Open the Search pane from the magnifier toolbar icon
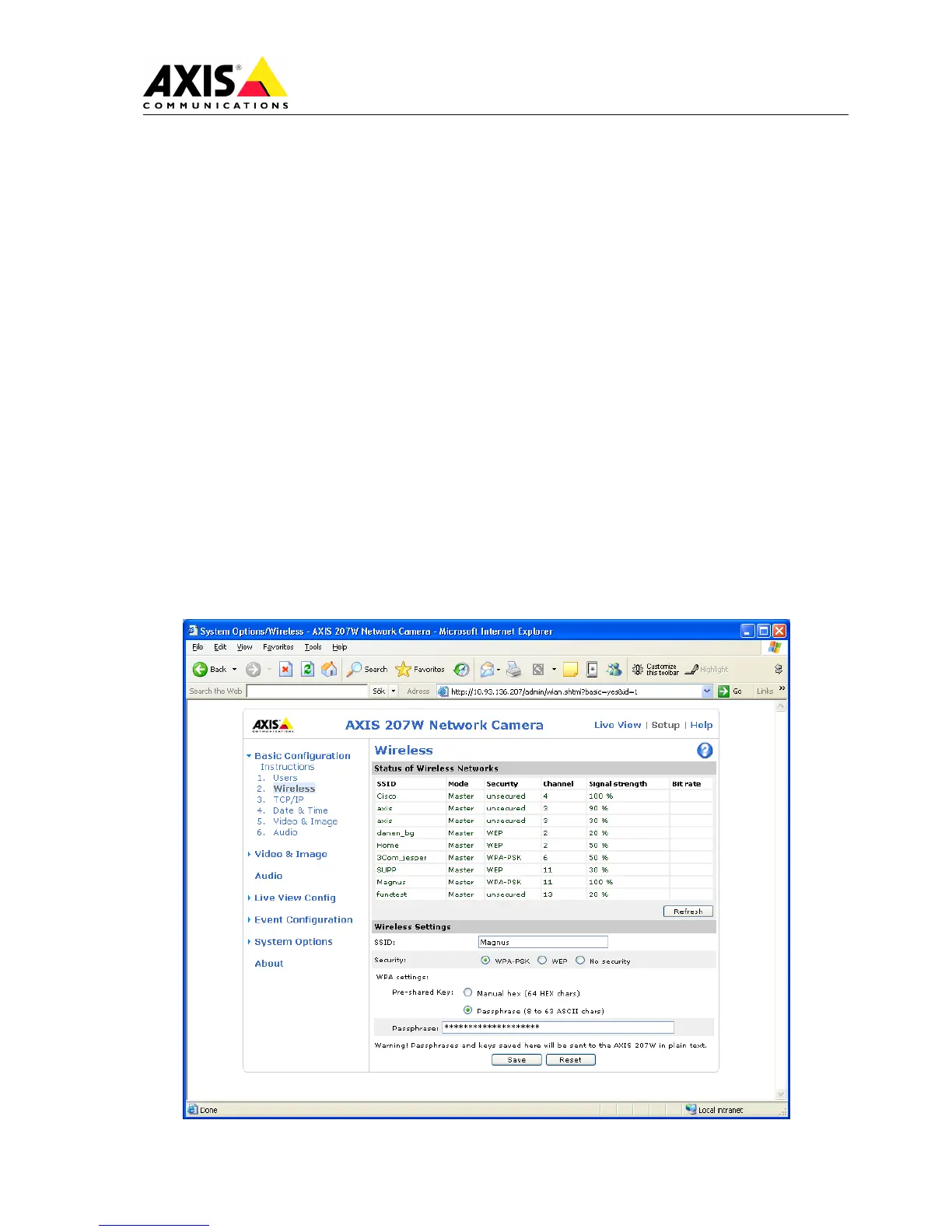952x1232 pixels. [x=354, y=669]
